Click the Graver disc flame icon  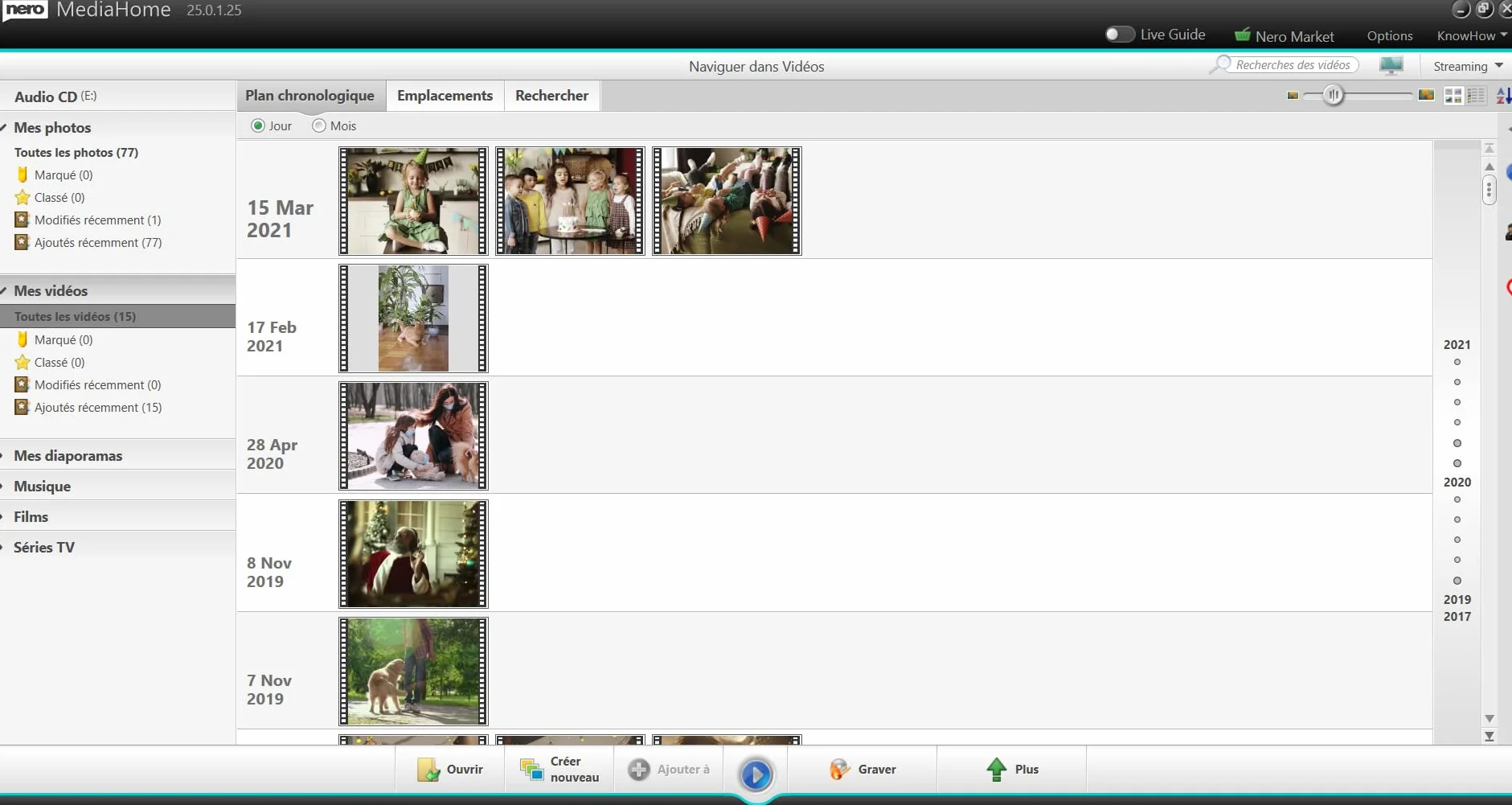[839, 770]
